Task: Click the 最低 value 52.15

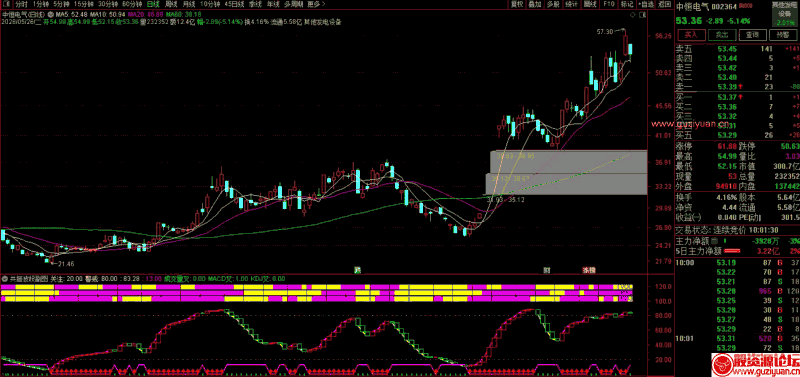Action: [726, 165]
